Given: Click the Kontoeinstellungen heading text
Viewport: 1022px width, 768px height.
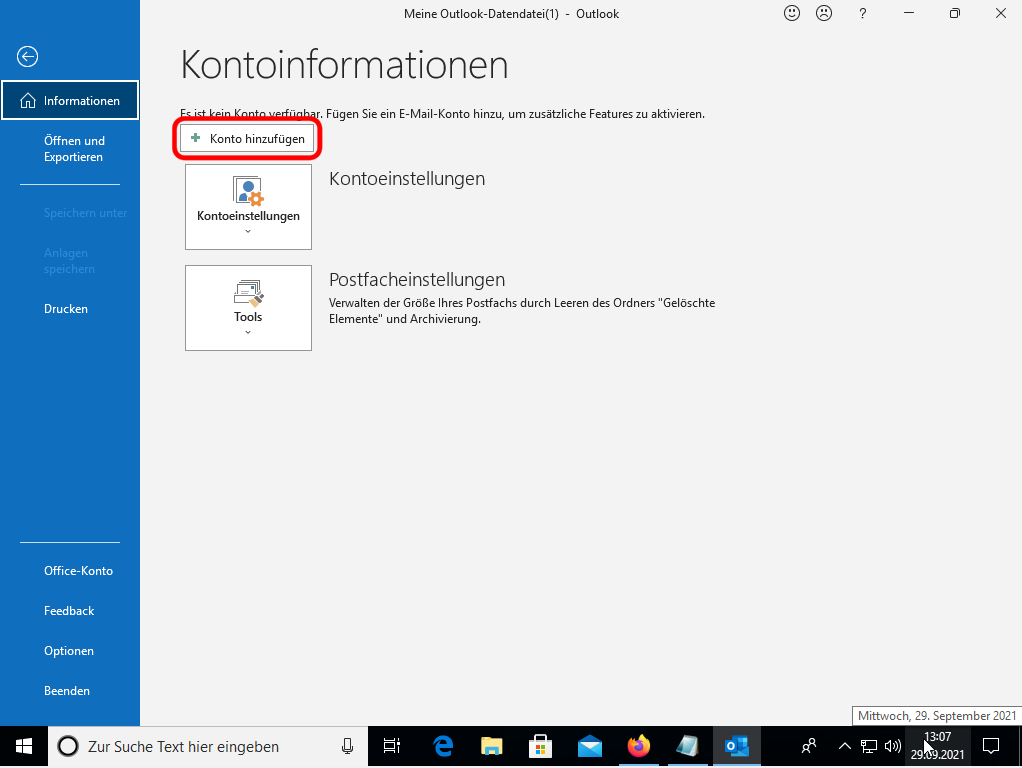Looking at the screenshot, I should pyautogui.click(x=407, y=179).
